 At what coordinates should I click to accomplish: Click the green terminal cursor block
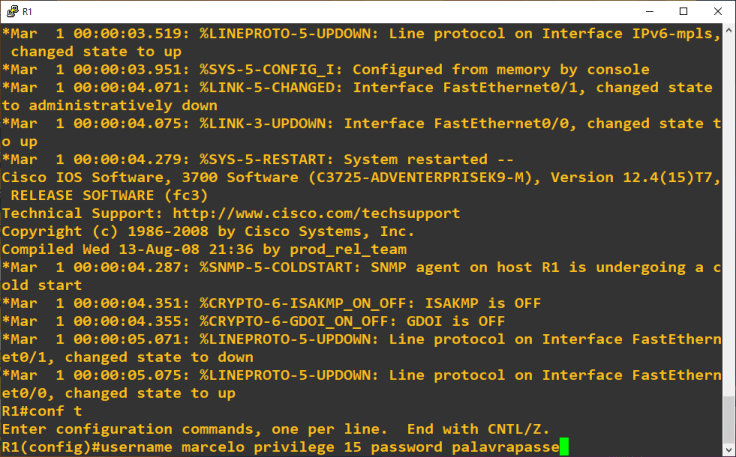pyautogui.click(x=564, y=447)
